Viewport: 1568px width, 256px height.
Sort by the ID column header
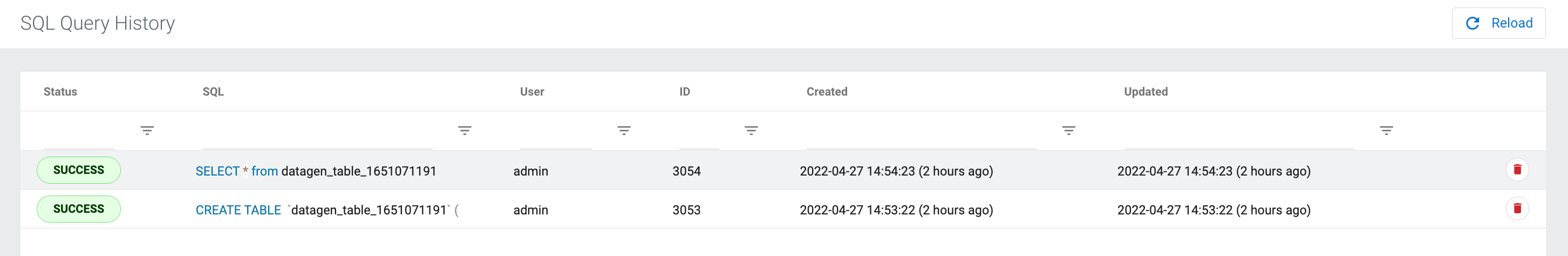(x=685, y=91)
